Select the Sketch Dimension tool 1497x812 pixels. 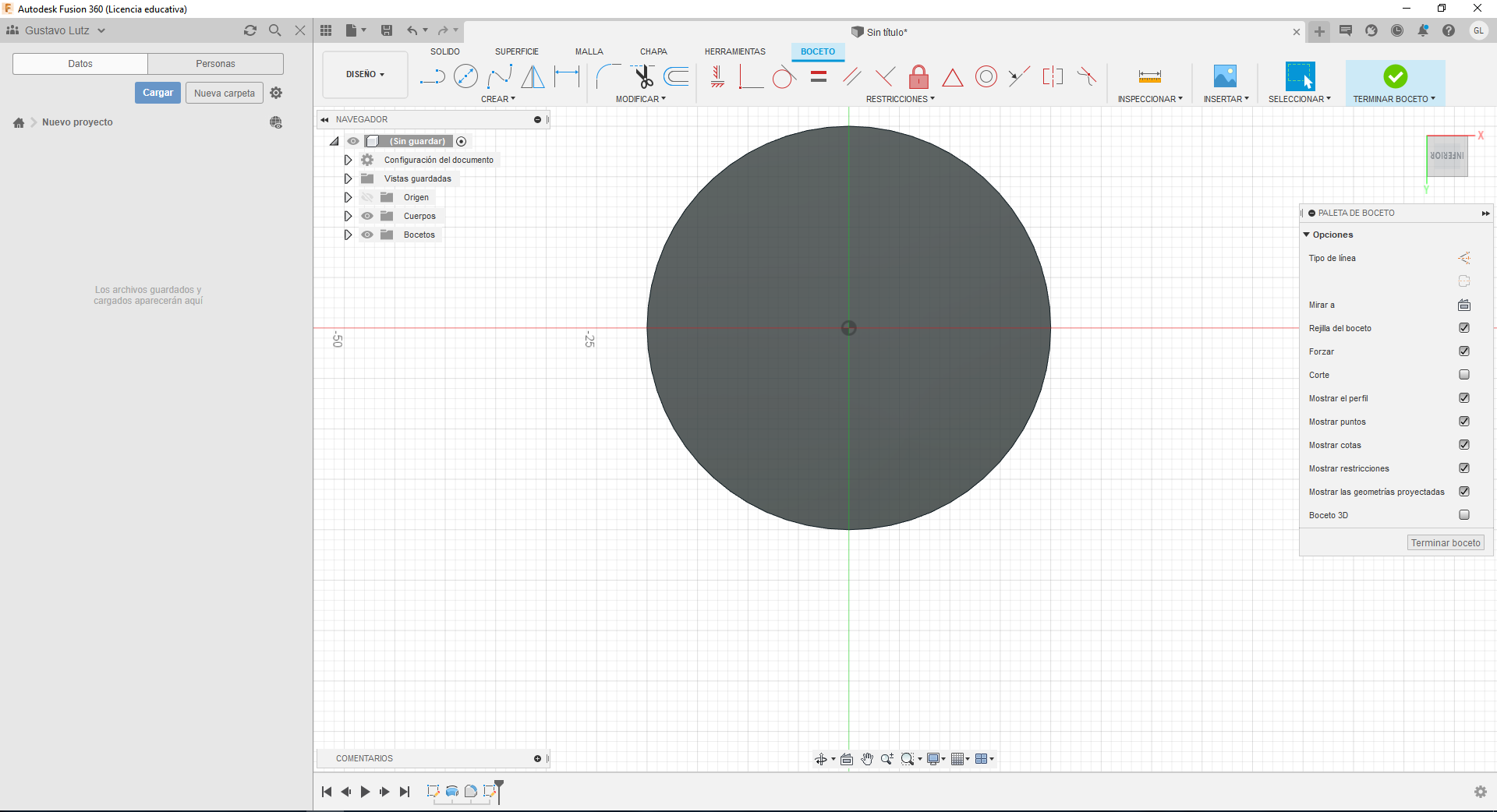(567, 76)
